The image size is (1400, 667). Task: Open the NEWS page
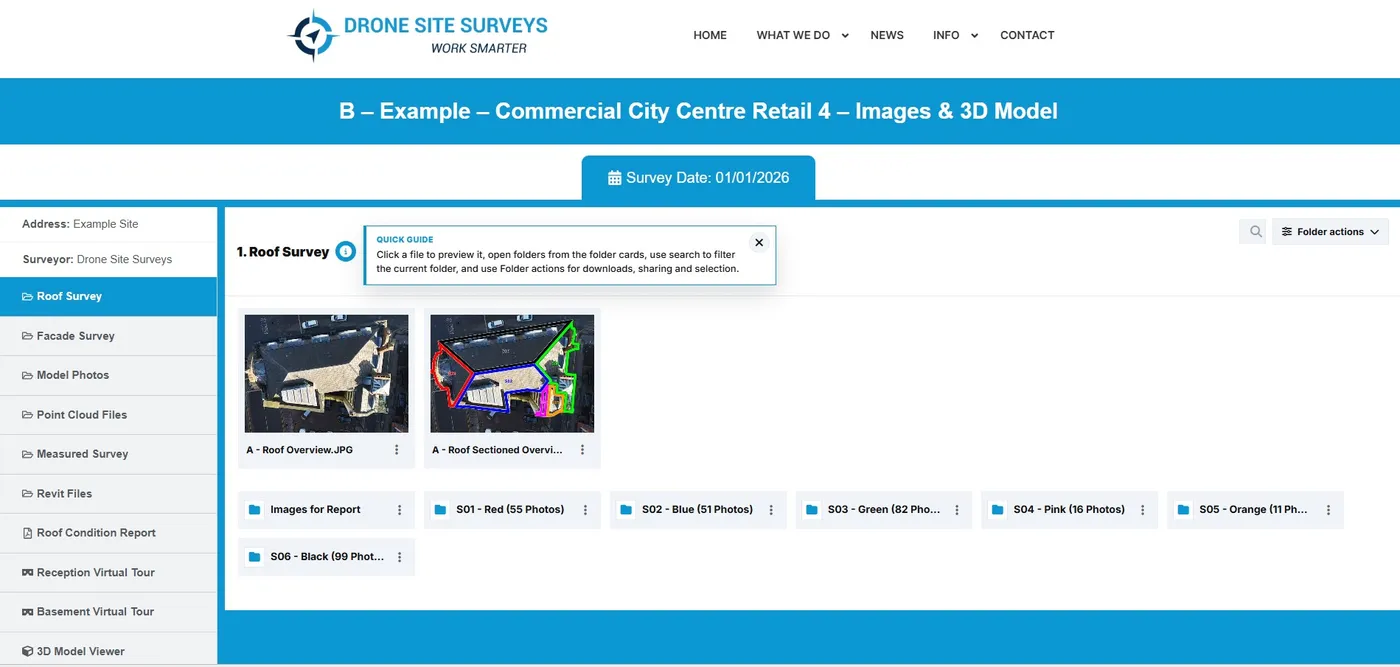click(x=887, y=35)
